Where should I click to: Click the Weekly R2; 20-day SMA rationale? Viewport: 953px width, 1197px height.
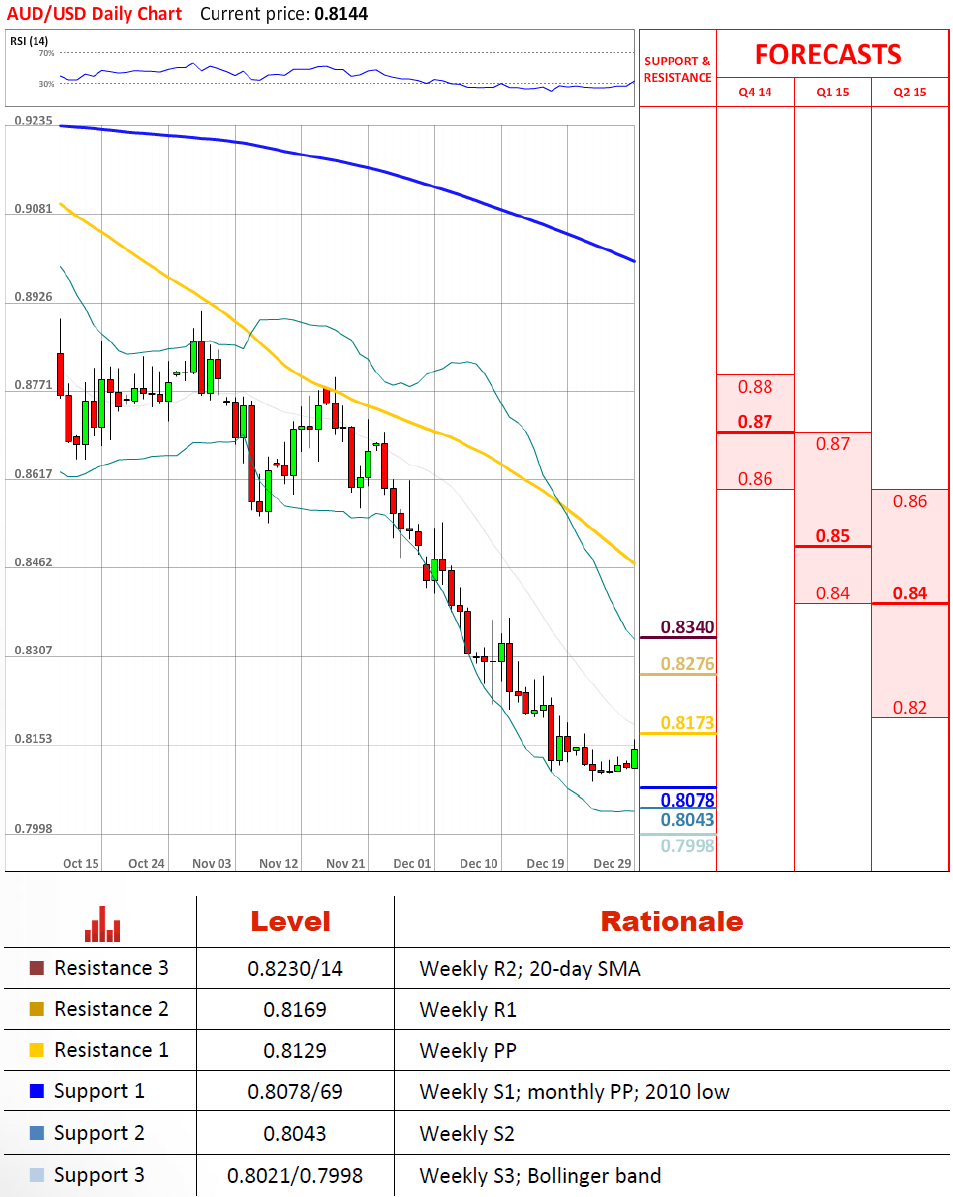click(530, 969)
